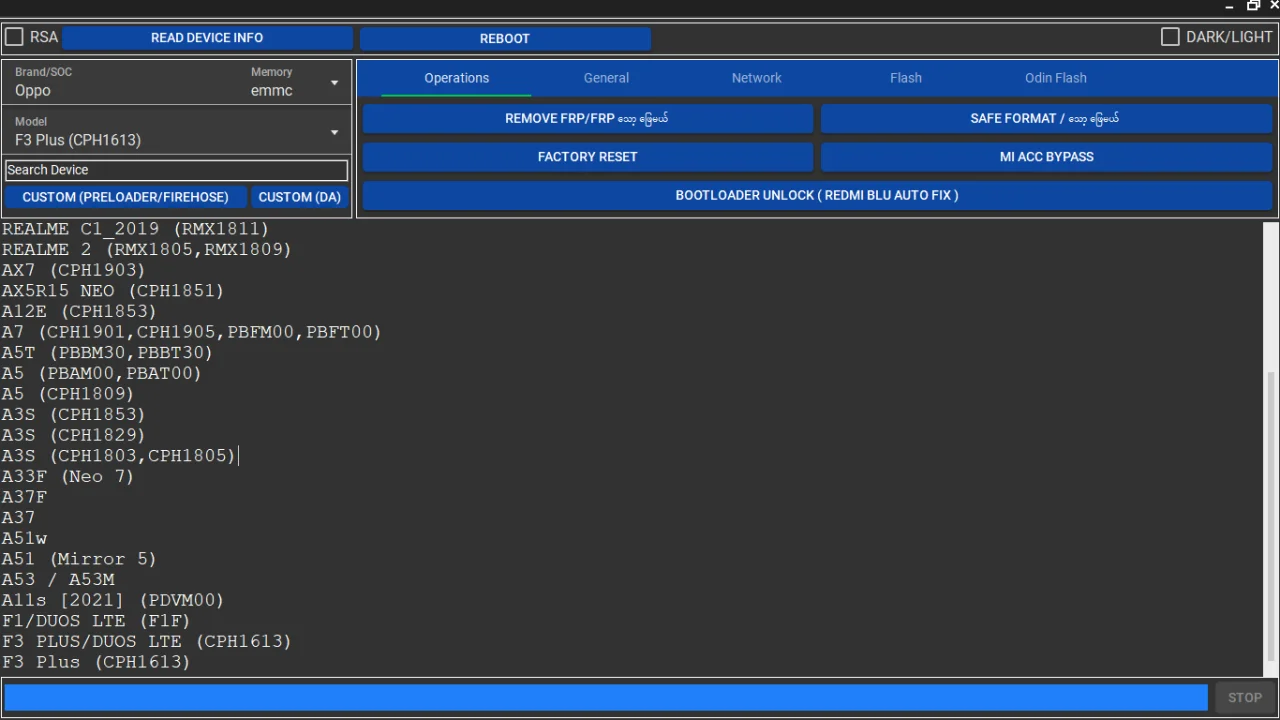Click the MI ACC BYPASS button
1280x720 pixels.
[x=1046, y=157]
